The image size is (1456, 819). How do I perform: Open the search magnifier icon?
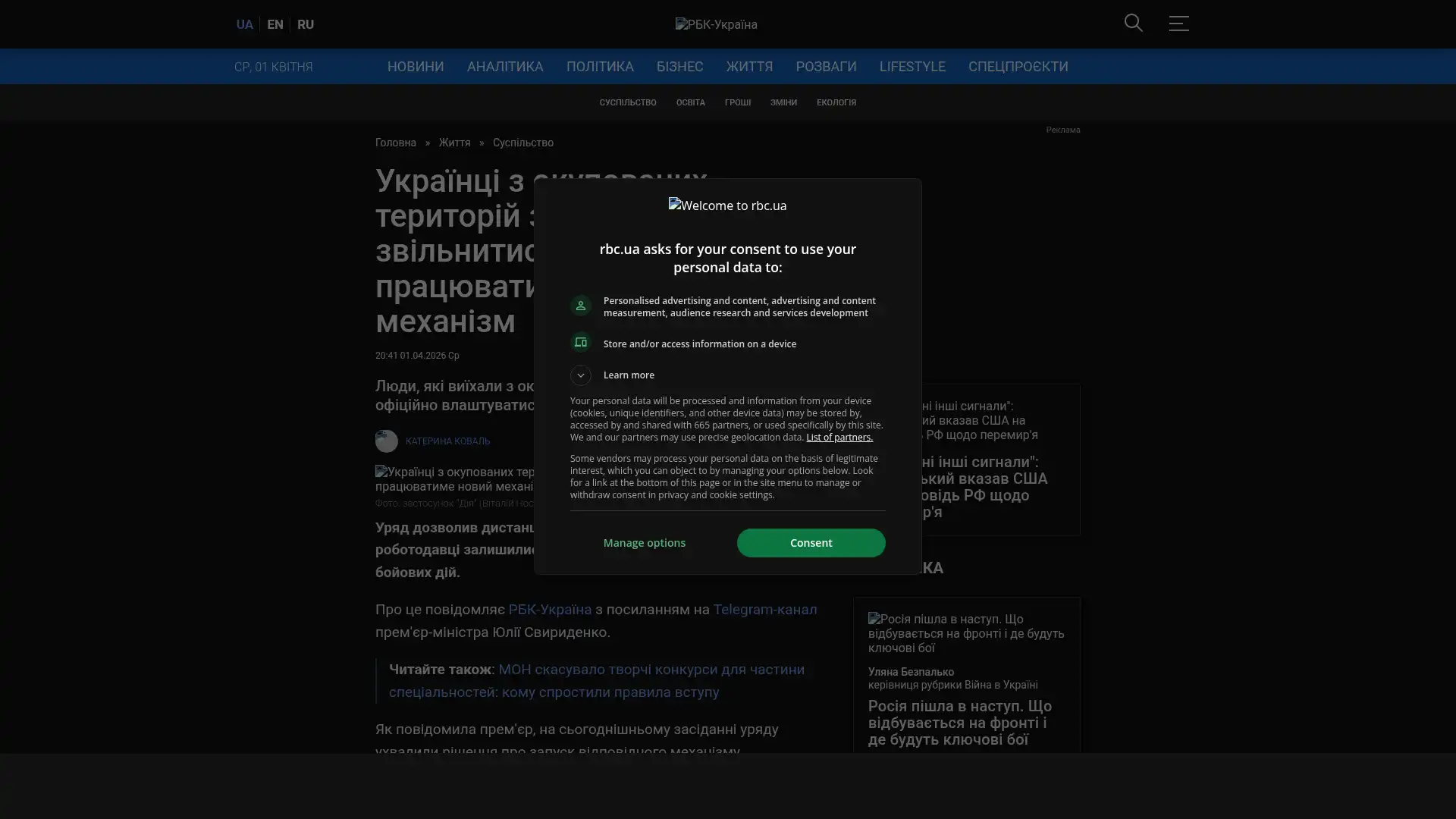pyautogui.click(x=1133, y=23)
